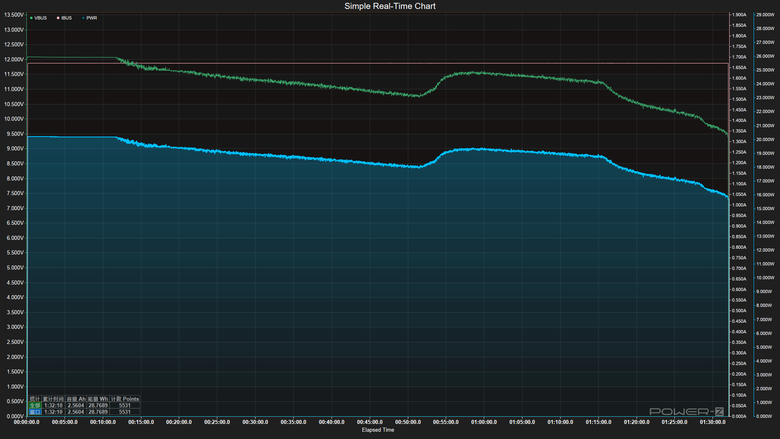Click the 9.500V voltage axis label
Screen dimensions: 780x439
pos(14,134)
